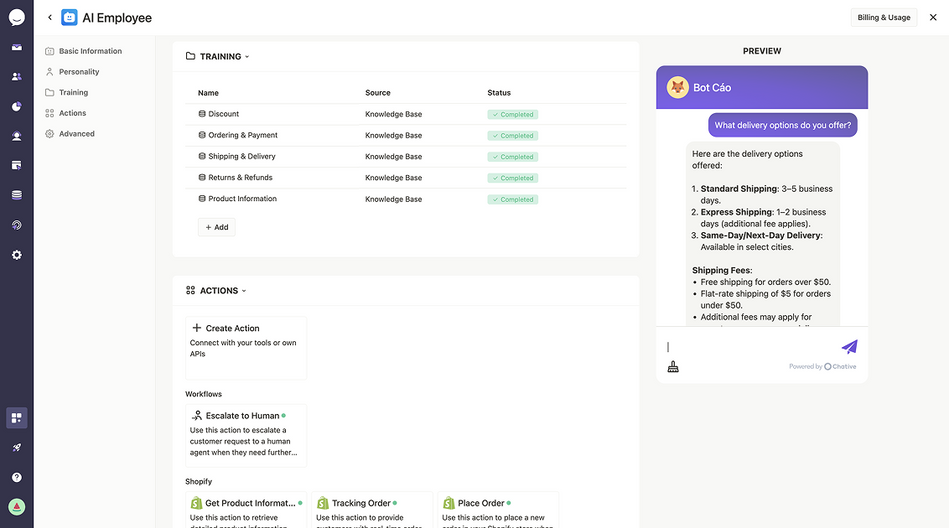Focus the preview chat message input
949x528 pixels.
click(750, 347)
